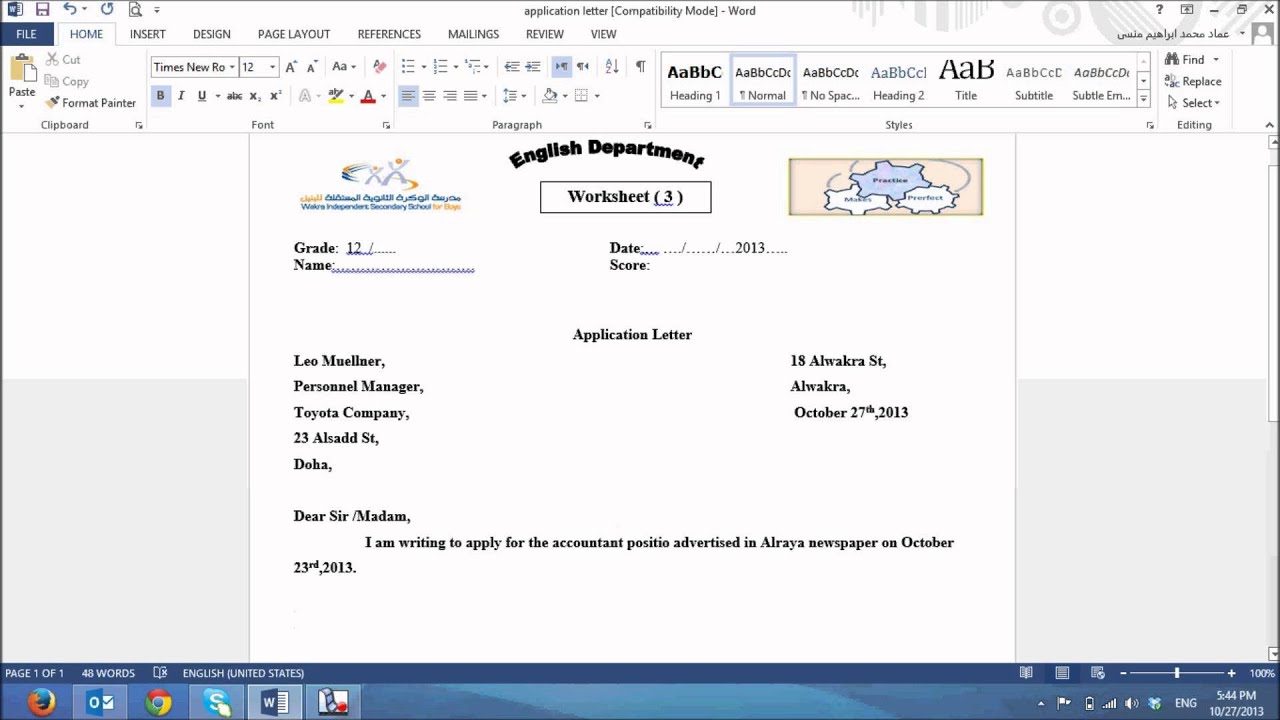Toggle Strikethrough formatting

(234, 96)
